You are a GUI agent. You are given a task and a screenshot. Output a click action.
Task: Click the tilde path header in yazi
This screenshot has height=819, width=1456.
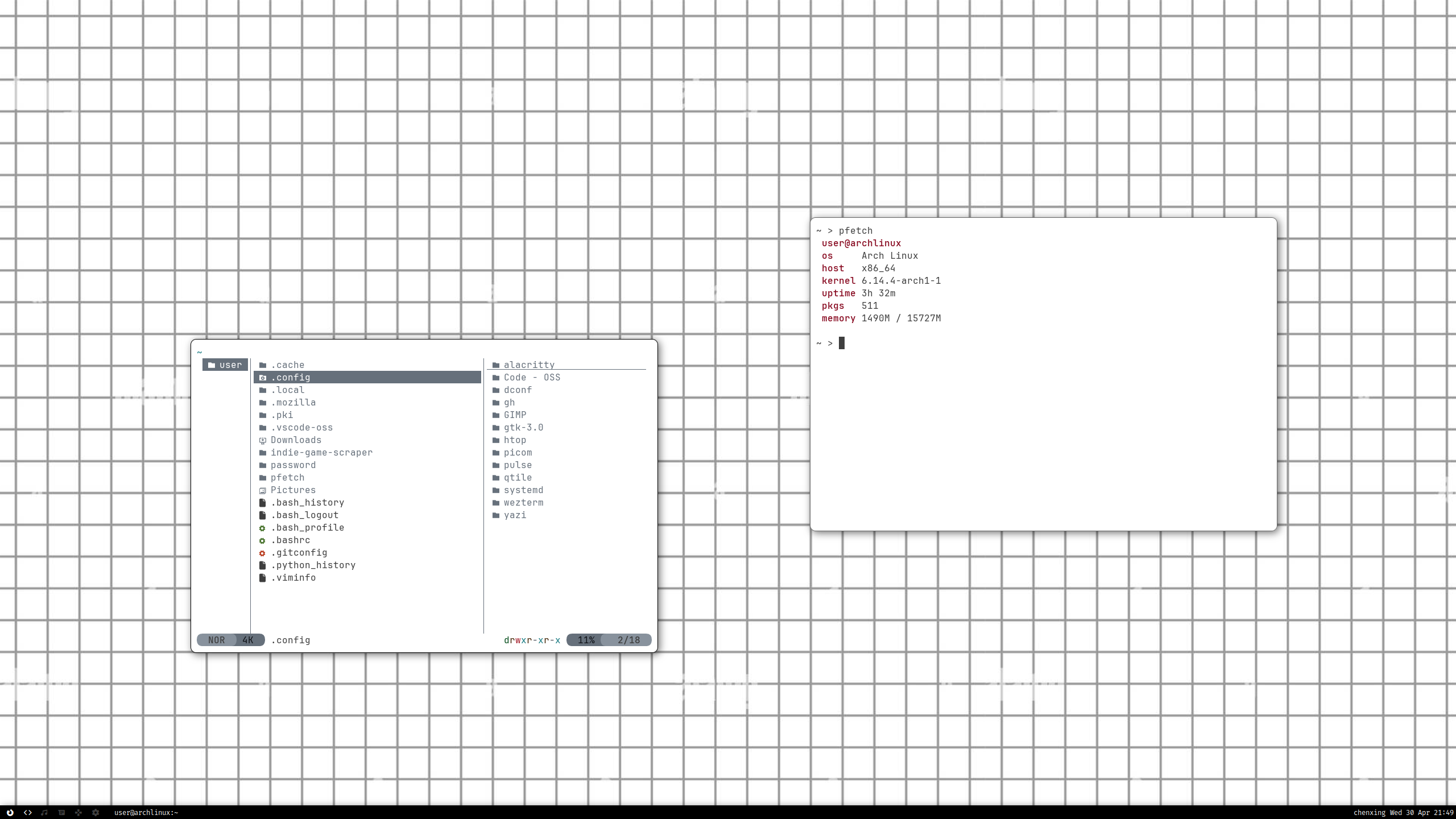click(x=200, y=353)
